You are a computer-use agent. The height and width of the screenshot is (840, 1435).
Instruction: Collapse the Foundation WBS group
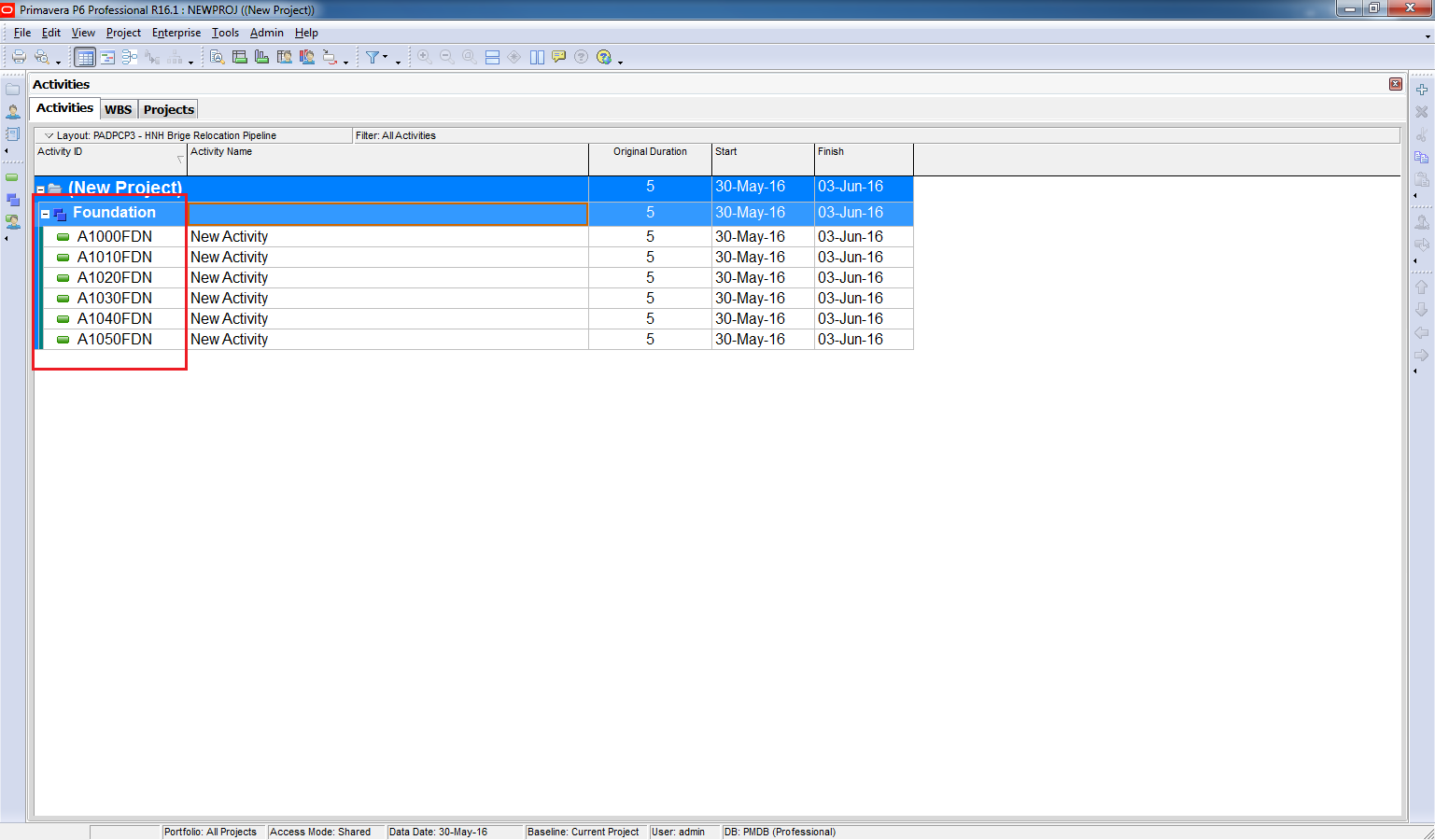(45, 214)
